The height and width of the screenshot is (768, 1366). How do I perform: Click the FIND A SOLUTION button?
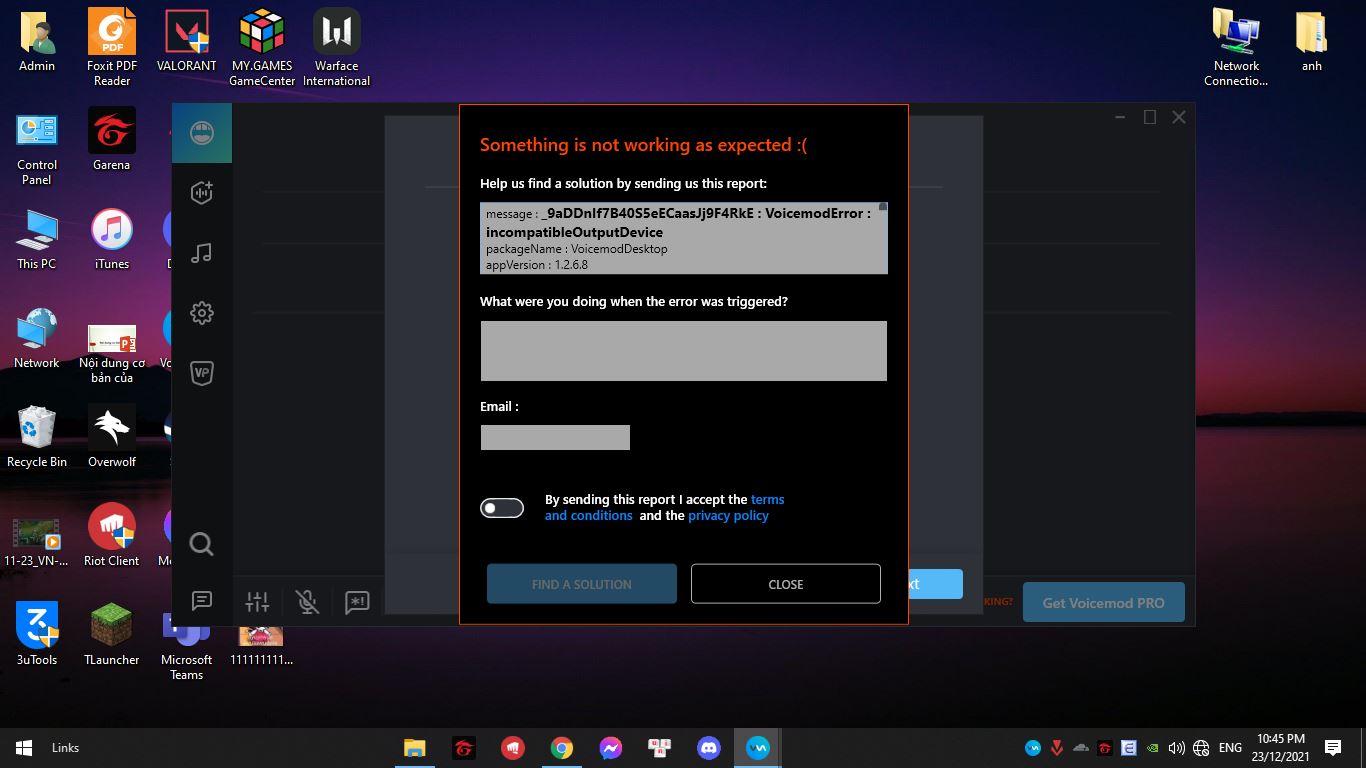[x=582, y=584]
